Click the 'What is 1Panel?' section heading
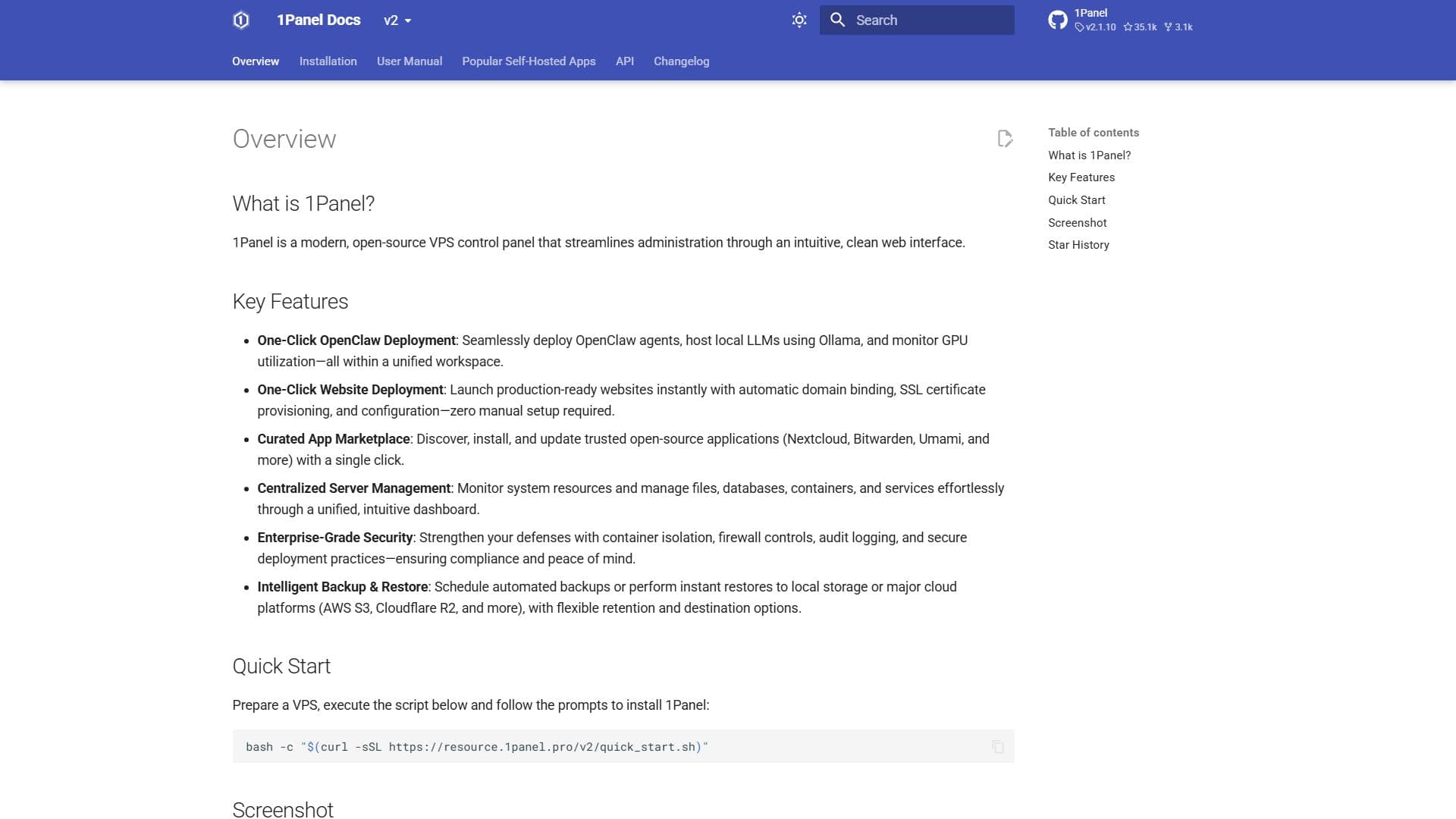 (303, 204)
